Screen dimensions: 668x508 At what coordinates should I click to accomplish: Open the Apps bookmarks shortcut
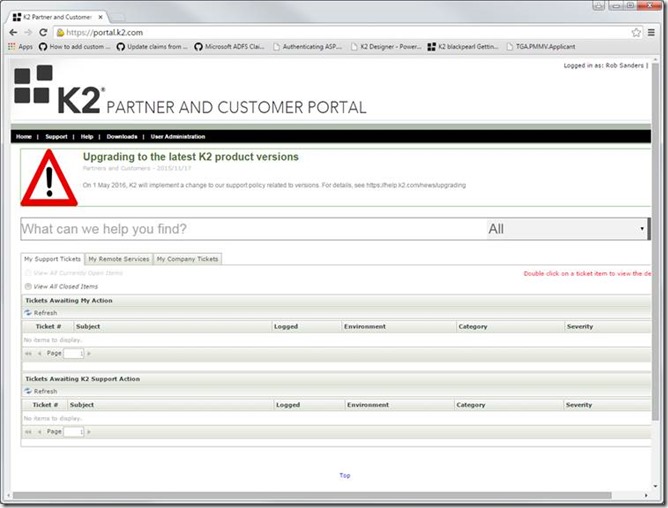[20, 46]
